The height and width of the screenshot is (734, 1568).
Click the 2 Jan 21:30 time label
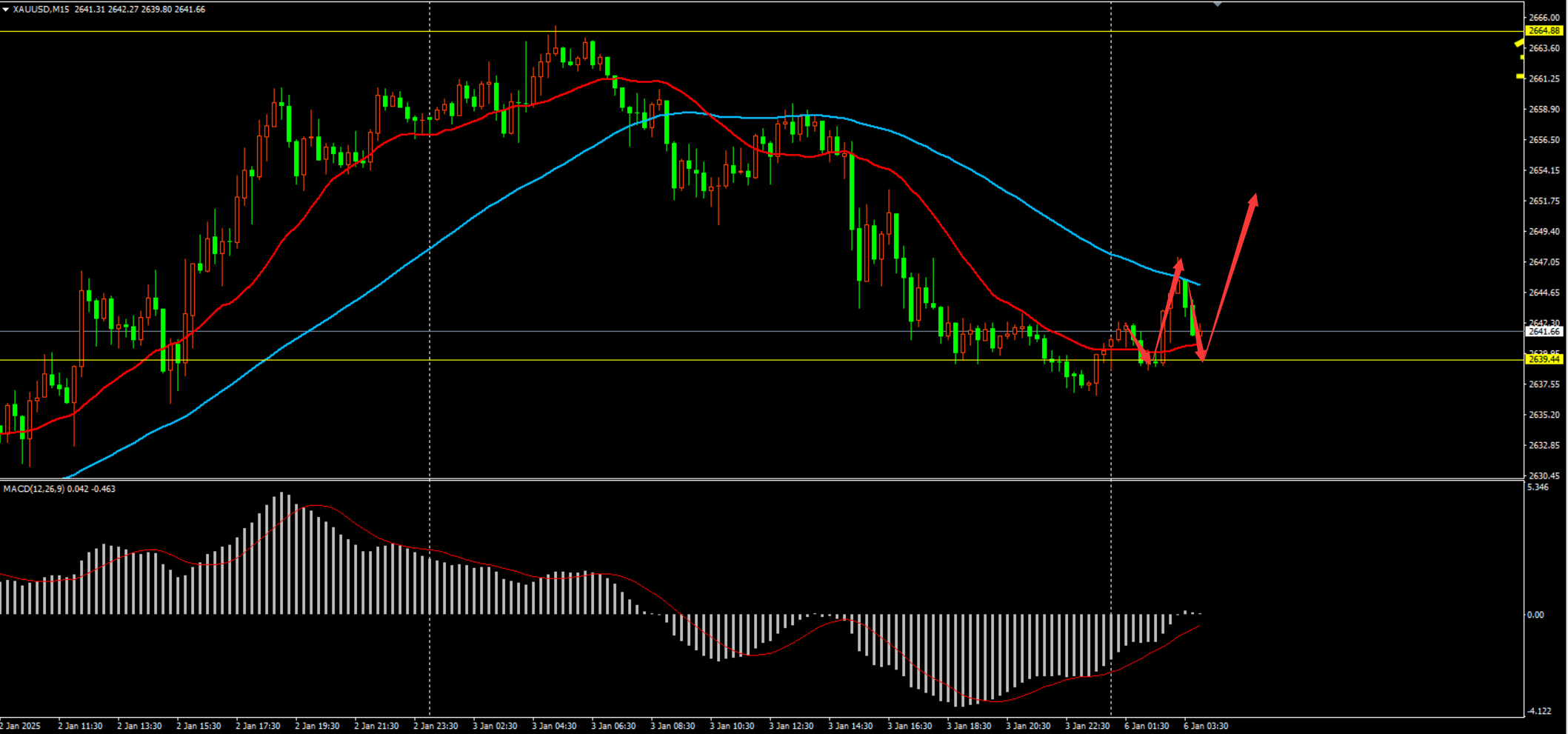point(376,726)
